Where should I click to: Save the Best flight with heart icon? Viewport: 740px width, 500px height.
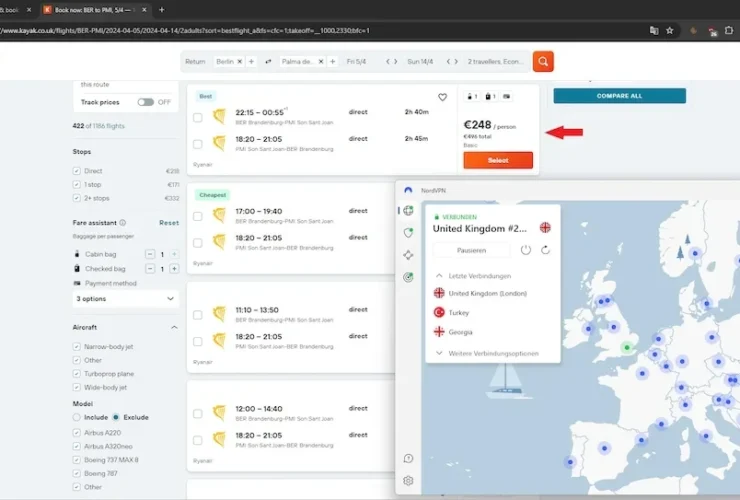(442, 98)
